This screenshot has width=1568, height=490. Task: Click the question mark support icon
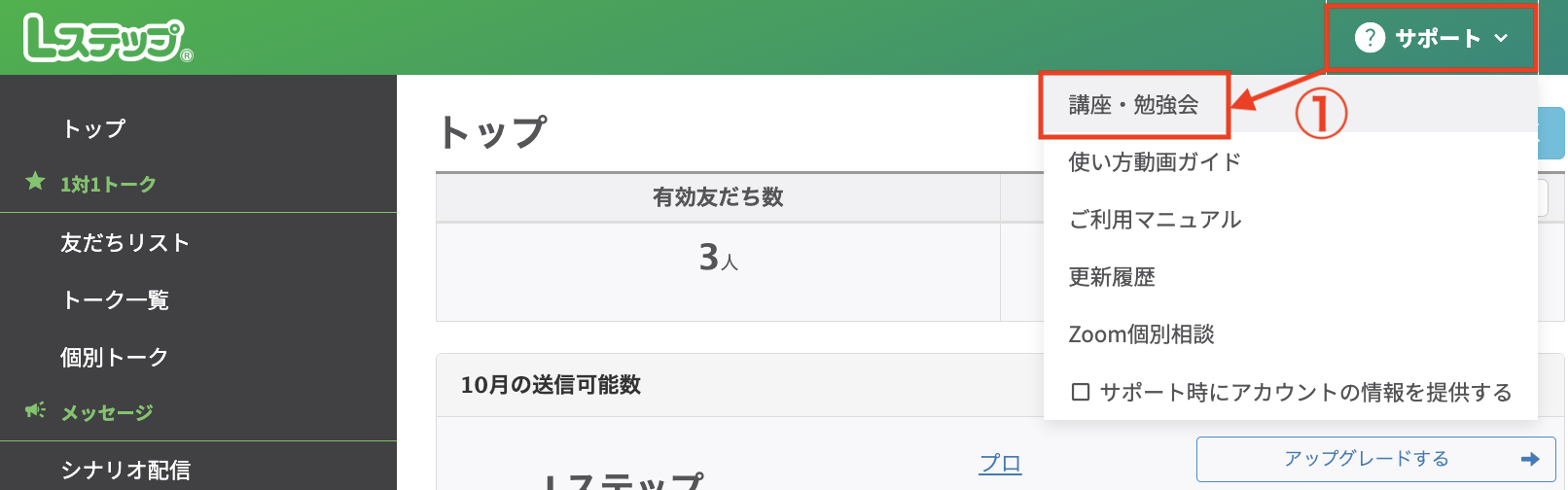pos(1370,38)
